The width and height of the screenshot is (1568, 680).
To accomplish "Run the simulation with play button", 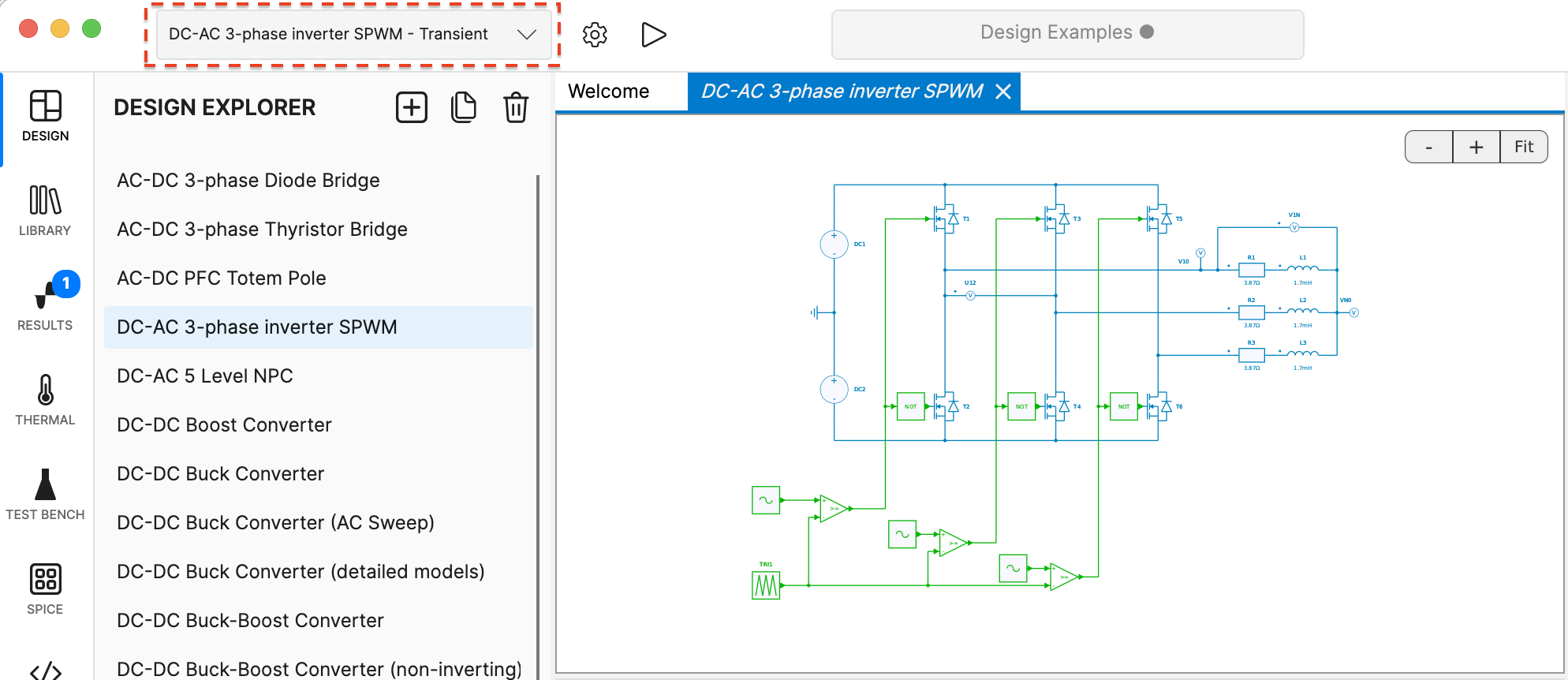I will 653,35.
